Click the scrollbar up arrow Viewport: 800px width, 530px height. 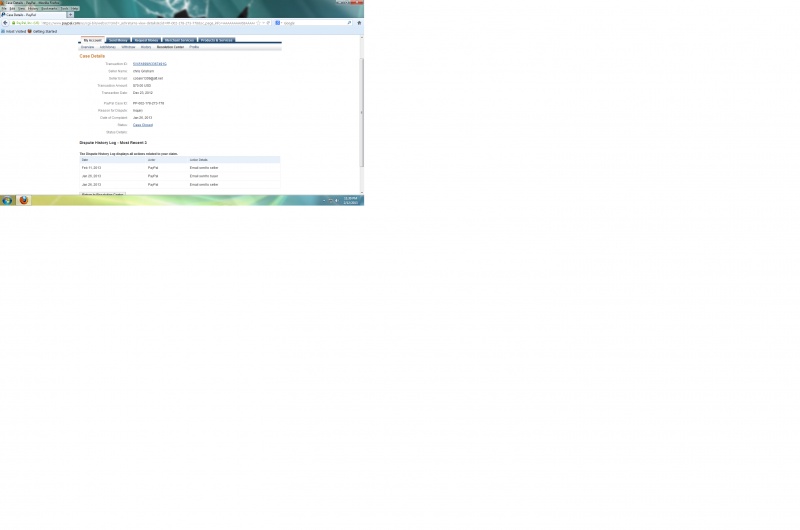pyautogui.click(x=362, y=38)
